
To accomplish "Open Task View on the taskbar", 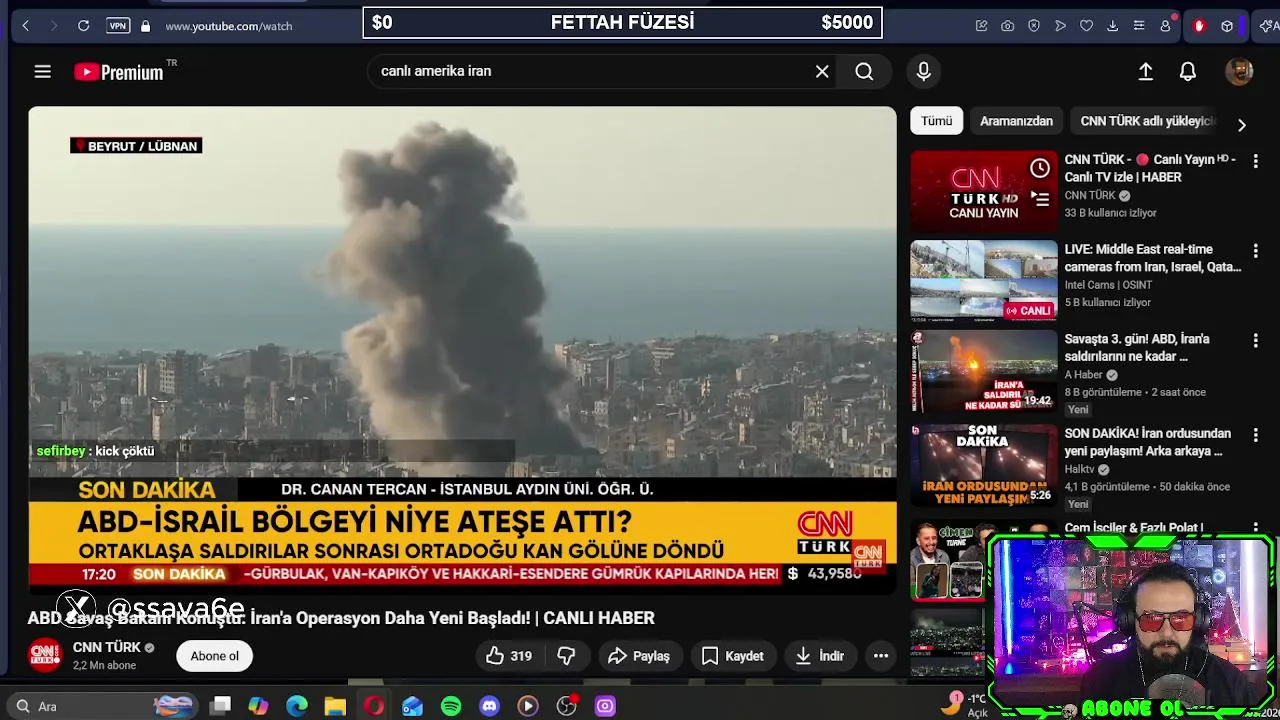I will [x=221, y=706].
